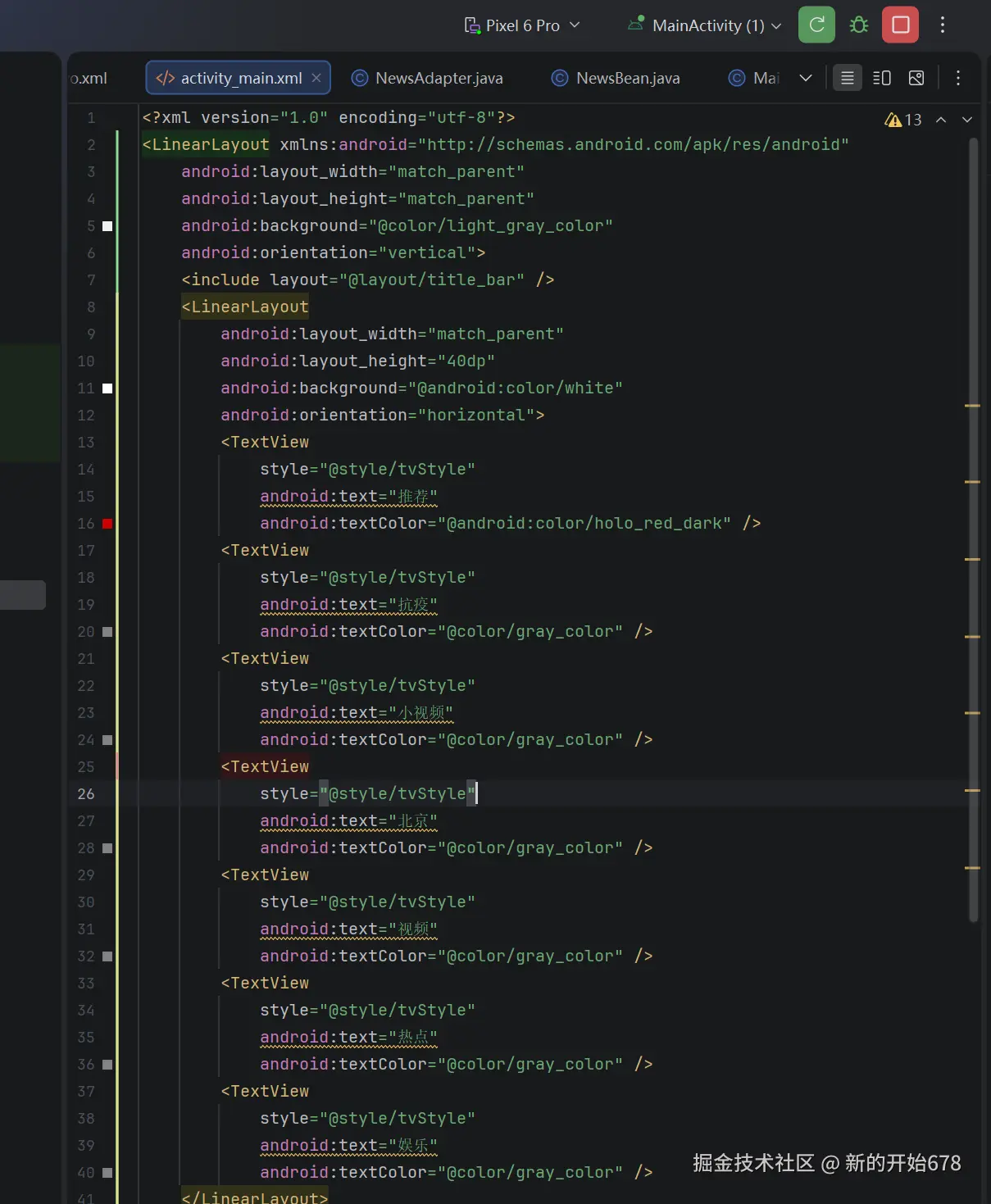
Task: Click the android:text="热点" attribute
Action: click(348, 1037)
